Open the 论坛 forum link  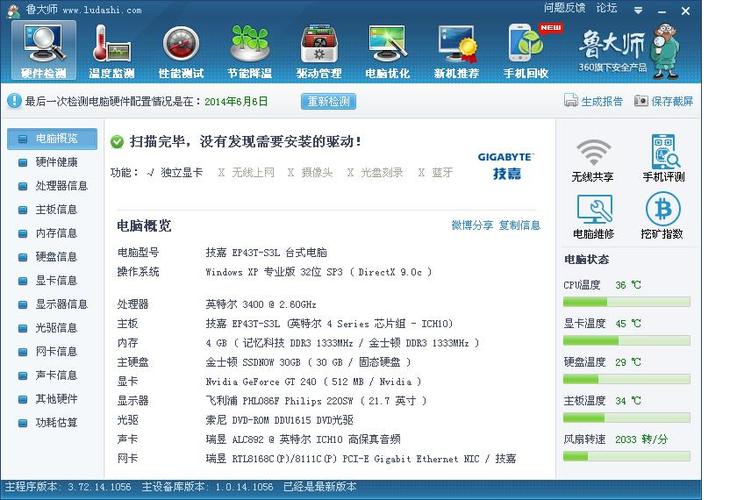click(x=606, y=8)
